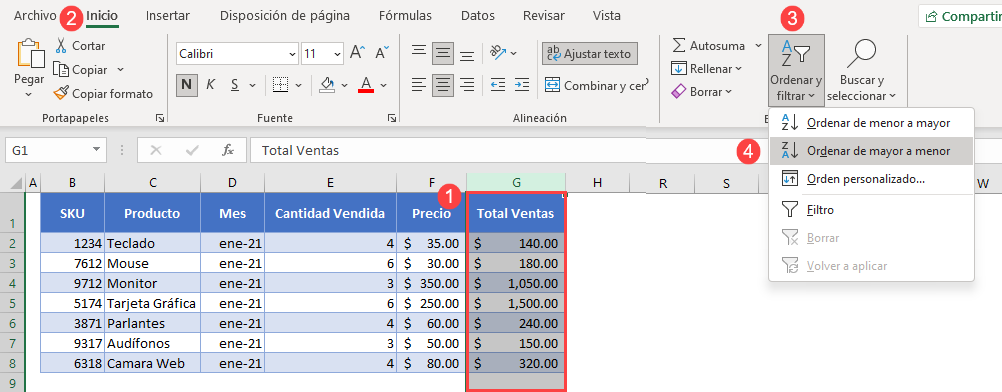This screenshot has width=1002, height=392.
Task: Toggle Ajustar texto wrap
Action: tap(590, 54)
